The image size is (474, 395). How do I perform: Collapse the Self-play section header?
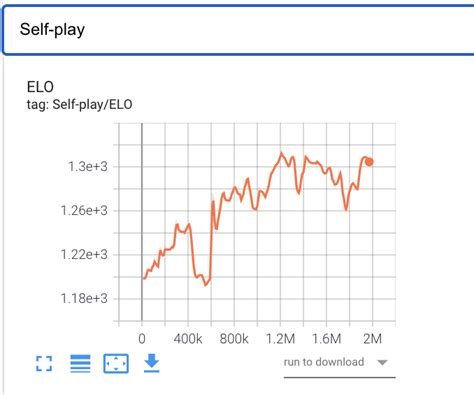pyautogui.click(x=238, y=29)
